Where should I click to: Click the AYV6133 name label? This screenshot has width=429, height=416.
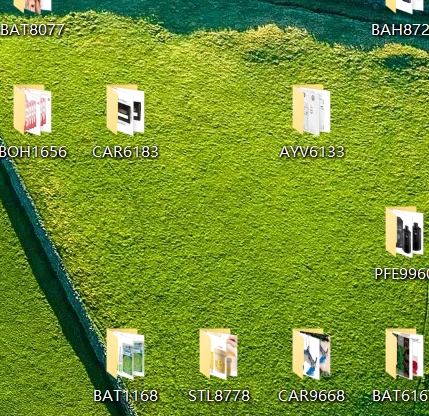tap(312, 152)
